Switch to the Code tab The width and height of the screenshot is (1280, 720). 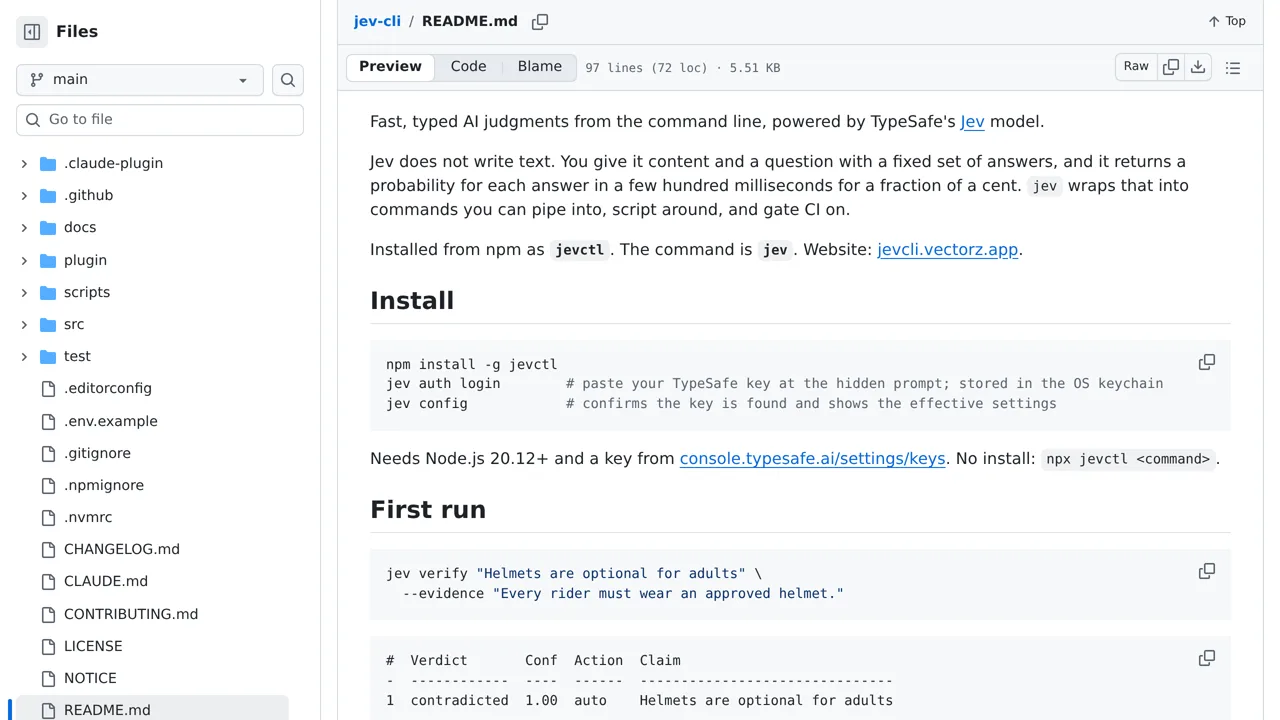(468, 67)
